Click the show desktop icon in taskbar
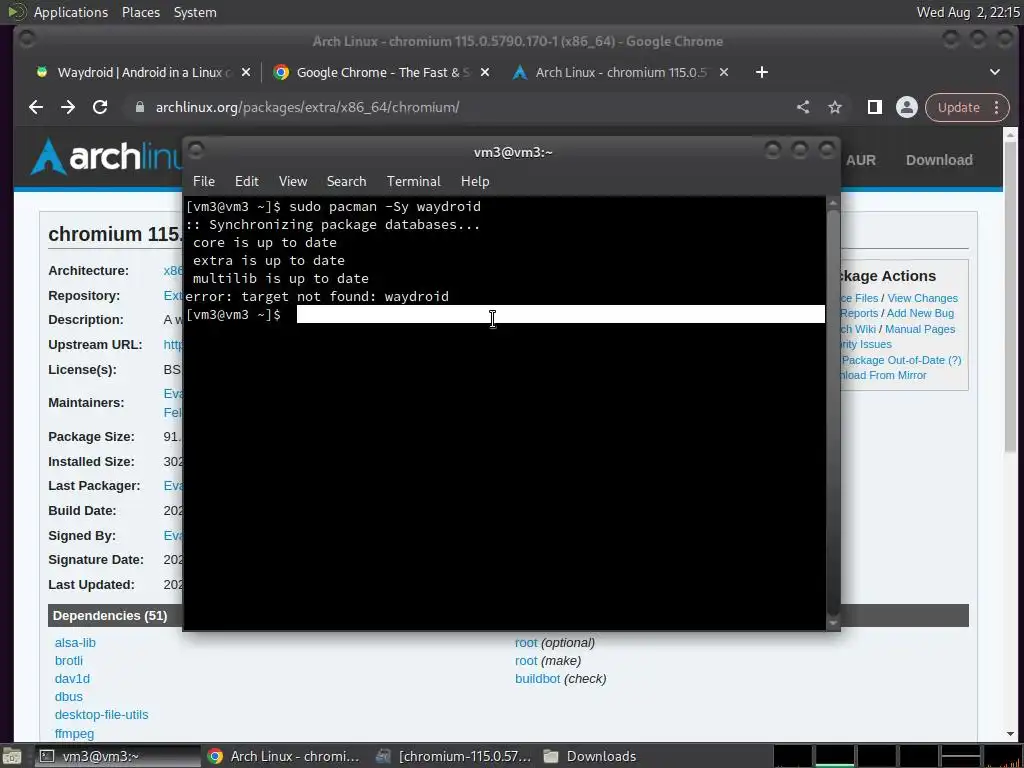Screen dimensions: 1024x768 [12, 756]
